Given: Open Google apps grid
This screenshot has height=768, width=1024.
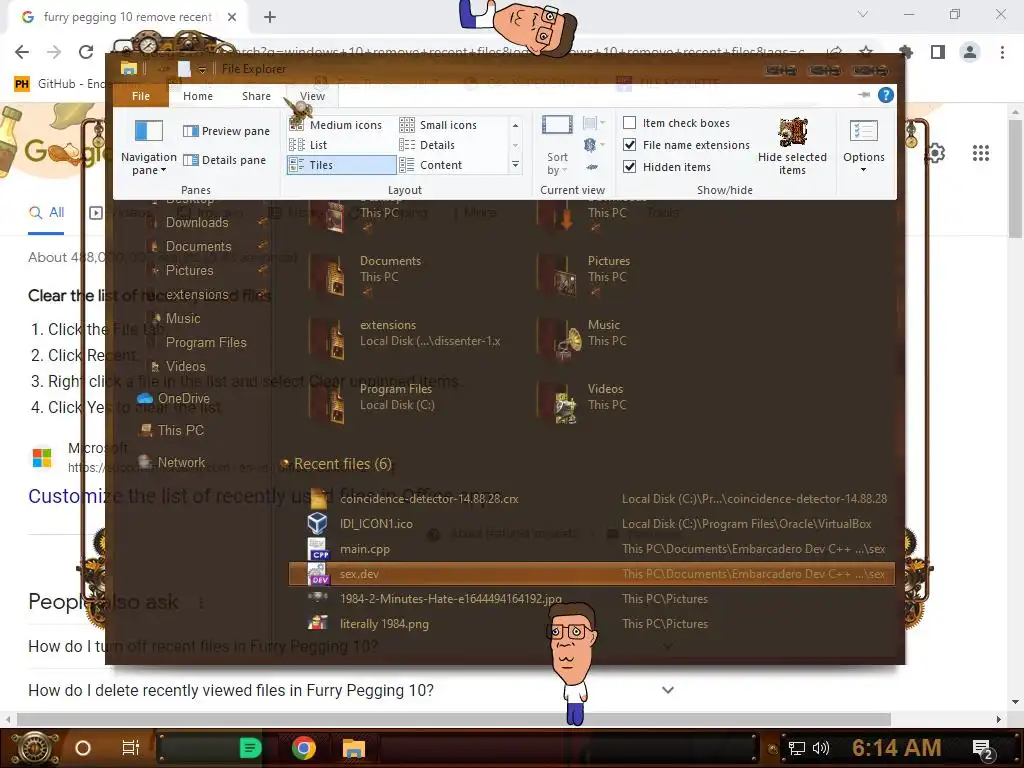Looking at the screenshot, I should 981,153.
